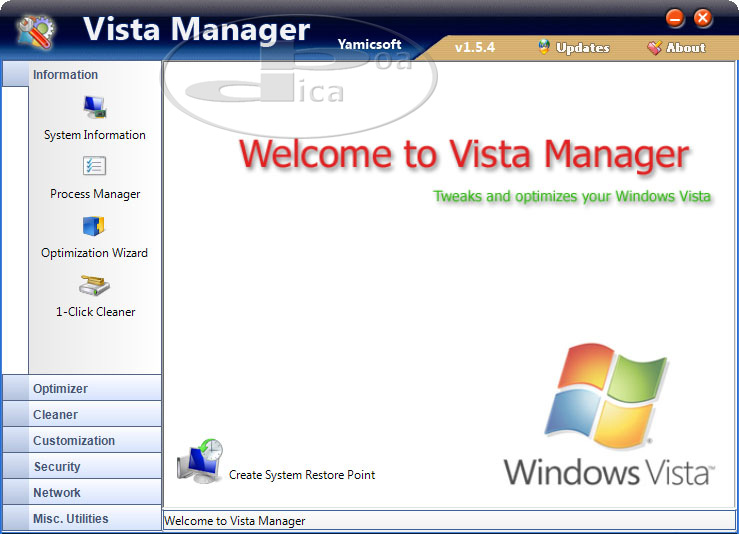This screenshot has width=739, height=534.
Task: Click the About tag icon
Action: pyautogui.click(x=654, y=47)
